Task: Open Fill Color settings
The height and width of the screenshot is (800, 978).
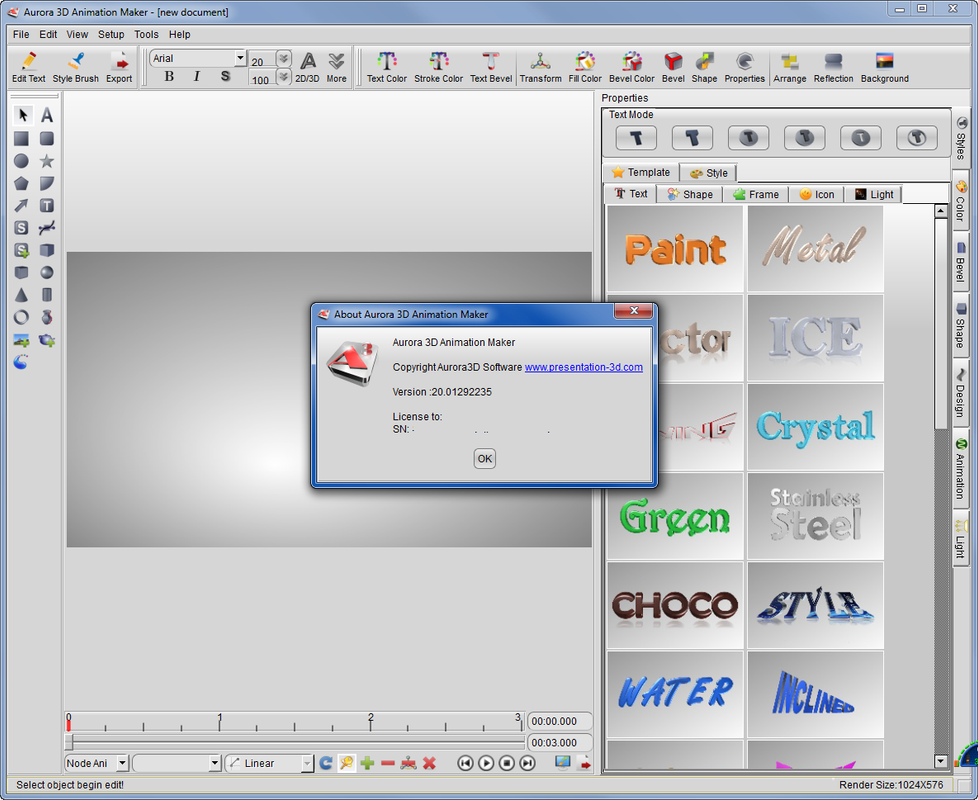Action: [585, 67]
